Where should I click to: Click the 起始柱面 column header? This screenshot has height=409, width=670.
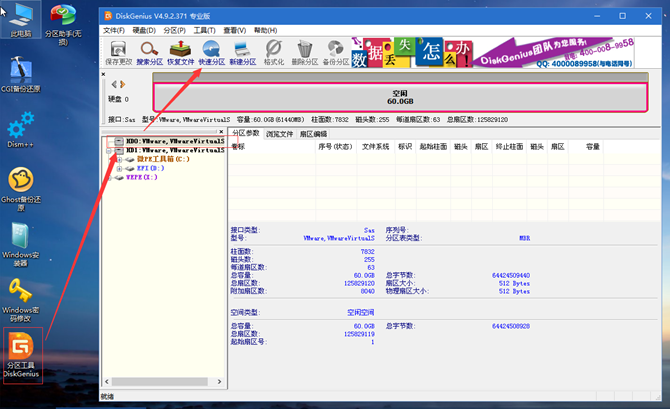[433, 147]
